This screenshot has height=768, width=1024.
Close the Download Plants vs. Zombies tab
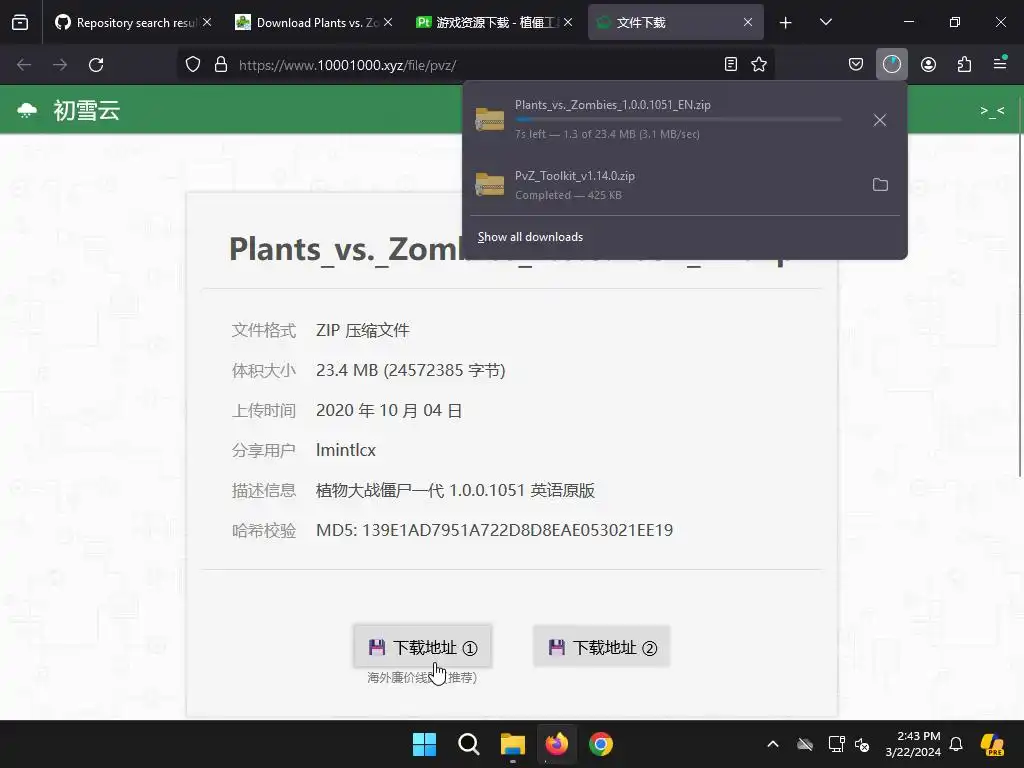click(x=388, y=22)
